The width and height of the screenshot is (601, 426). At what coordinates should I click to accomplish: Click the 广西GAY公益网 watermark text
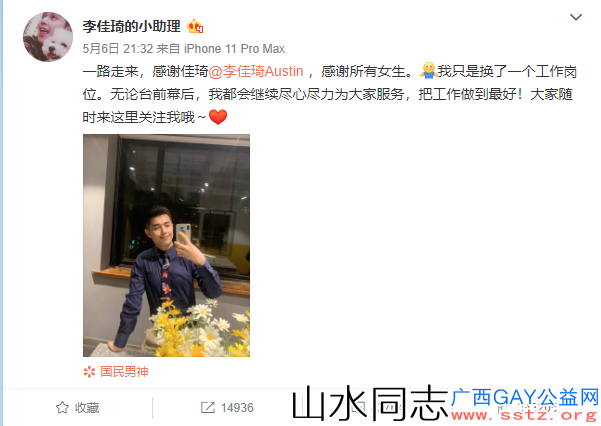[524, 397]
